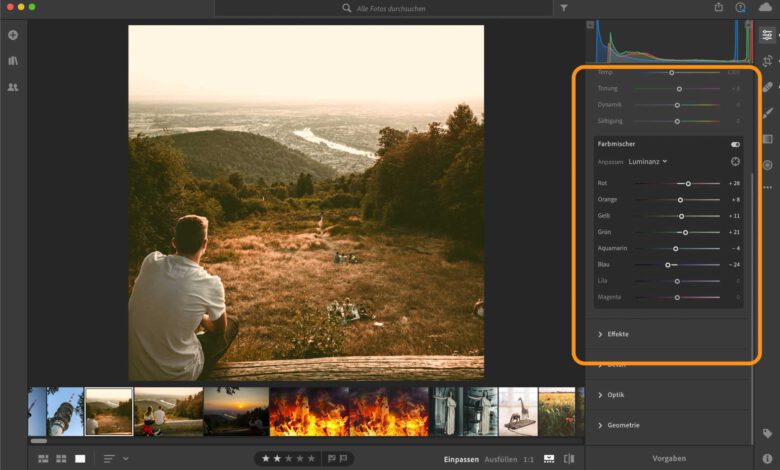Screen dimensions: 780x470
Task: Activate the Farbmischer target adjustment tool
Action: [736, 161]
